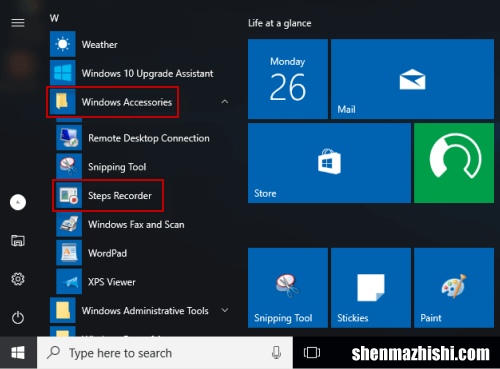
Task: Click the Steps Recorder icon
Action: 69,195
